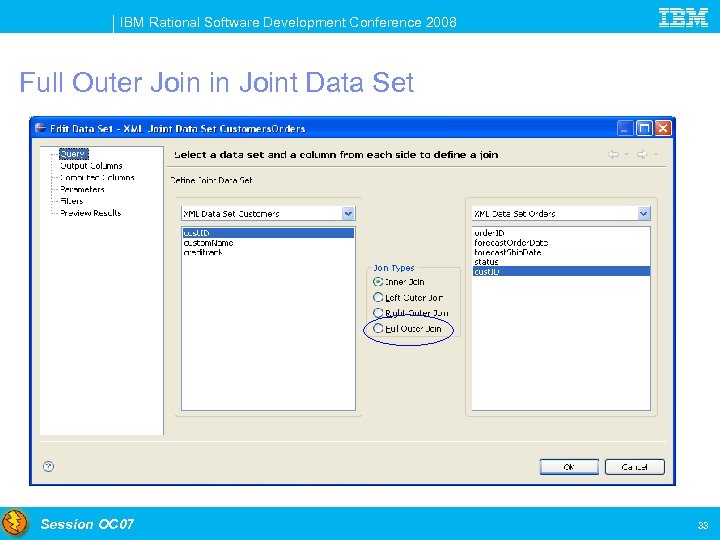Viewport: 720px width, 540px height.
Task: Select custID in Orders column list
Action: (x=561, y=271)
